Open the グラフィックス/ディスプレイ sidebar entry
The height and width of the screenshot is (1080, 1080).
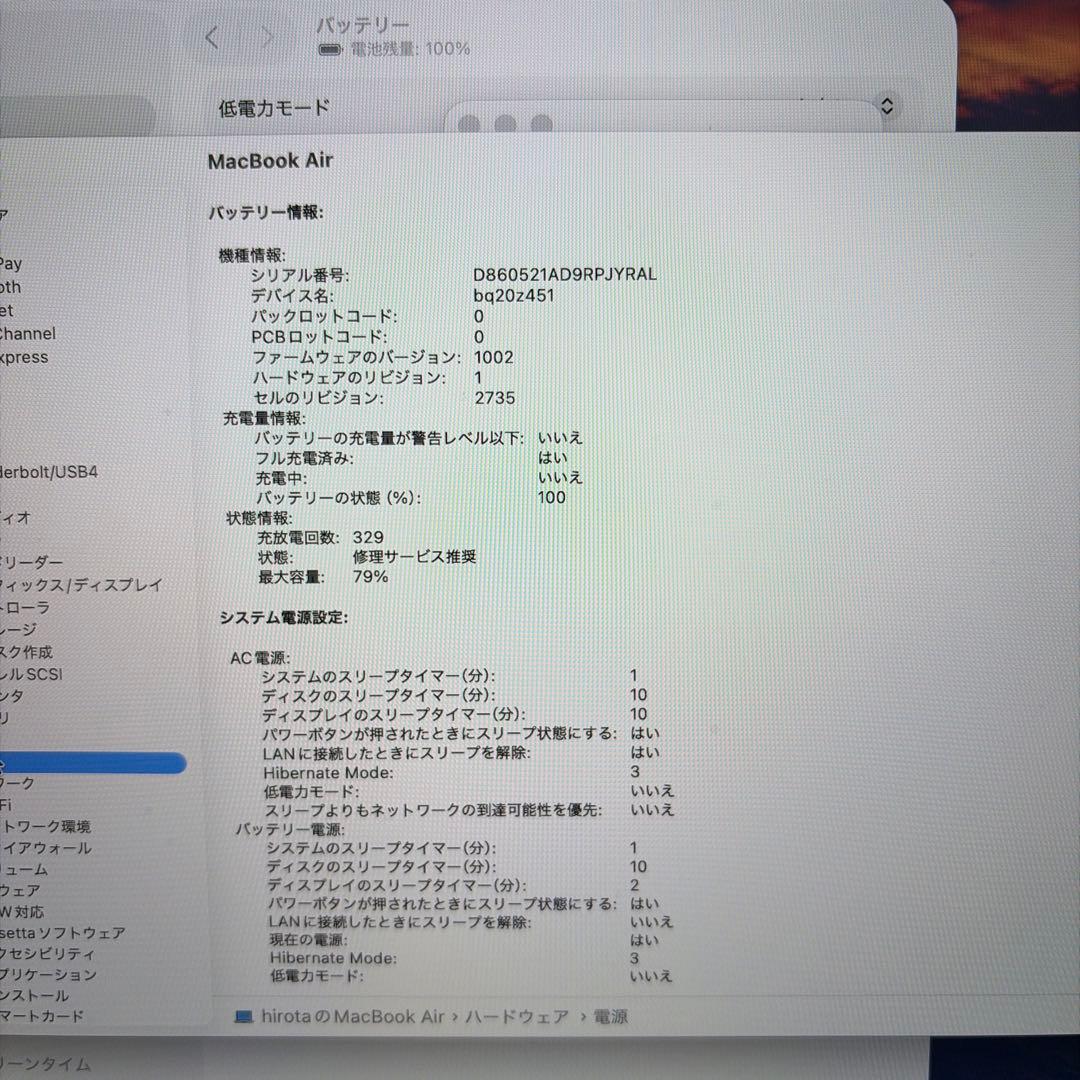tap(81, 585)
